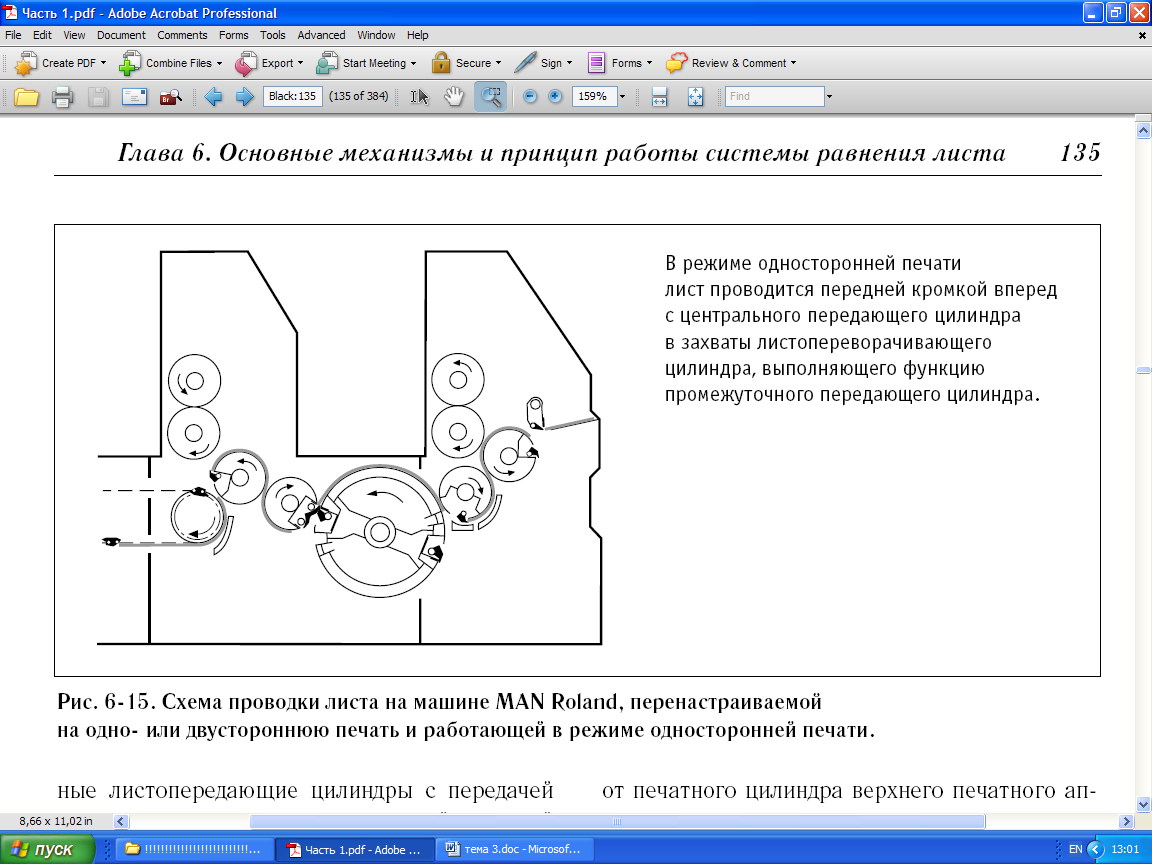This screenshot has width=1152, height=864.
Task: Expand the Export dropdown arrow
Action: click(300, 63)
